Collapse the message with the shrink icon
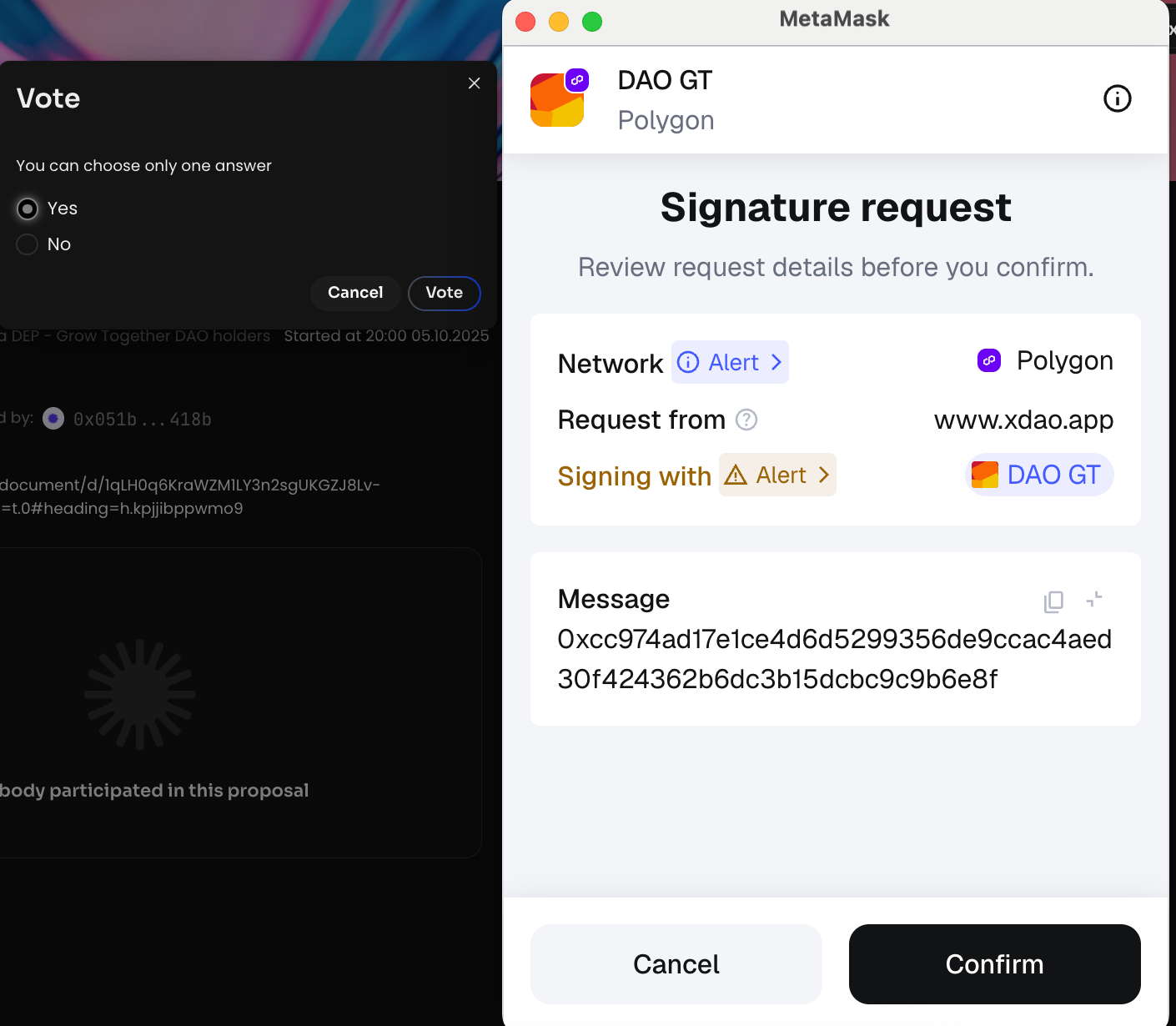Image resolution: width=1176 pixels, height=1026 pixels. [1094, 599]
